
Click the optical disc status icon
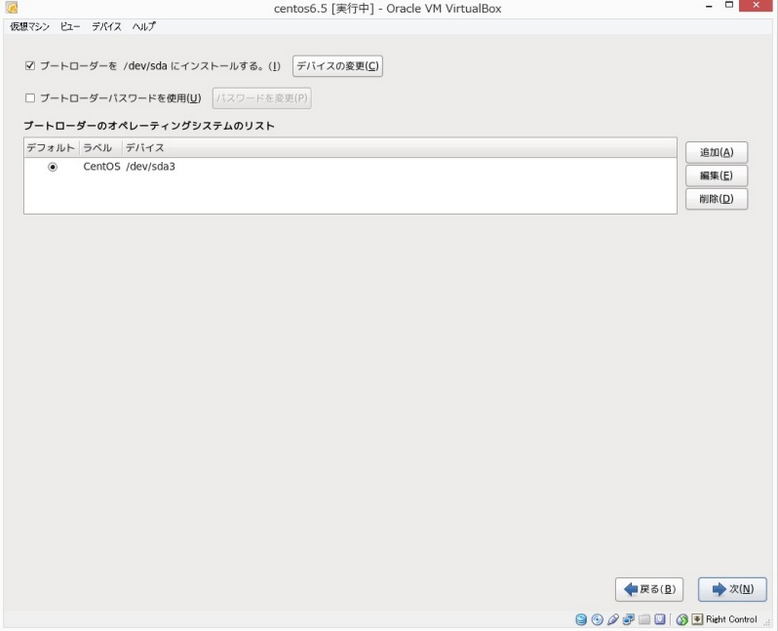(597, 619)
